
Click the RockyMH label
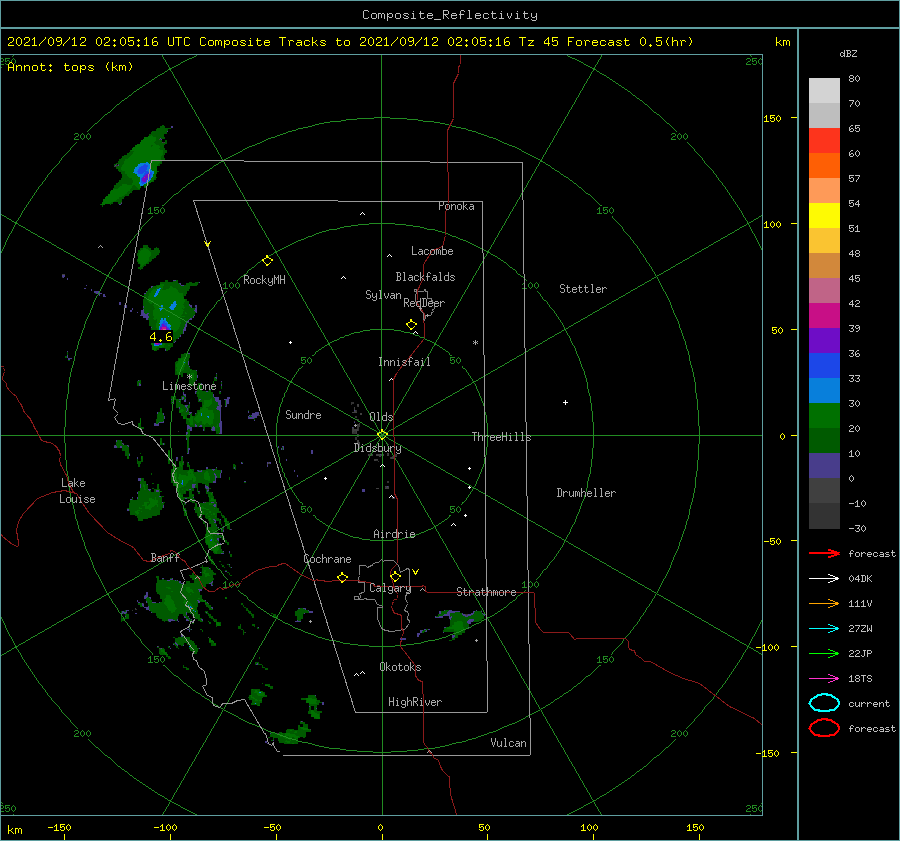[x=264, y=280]
